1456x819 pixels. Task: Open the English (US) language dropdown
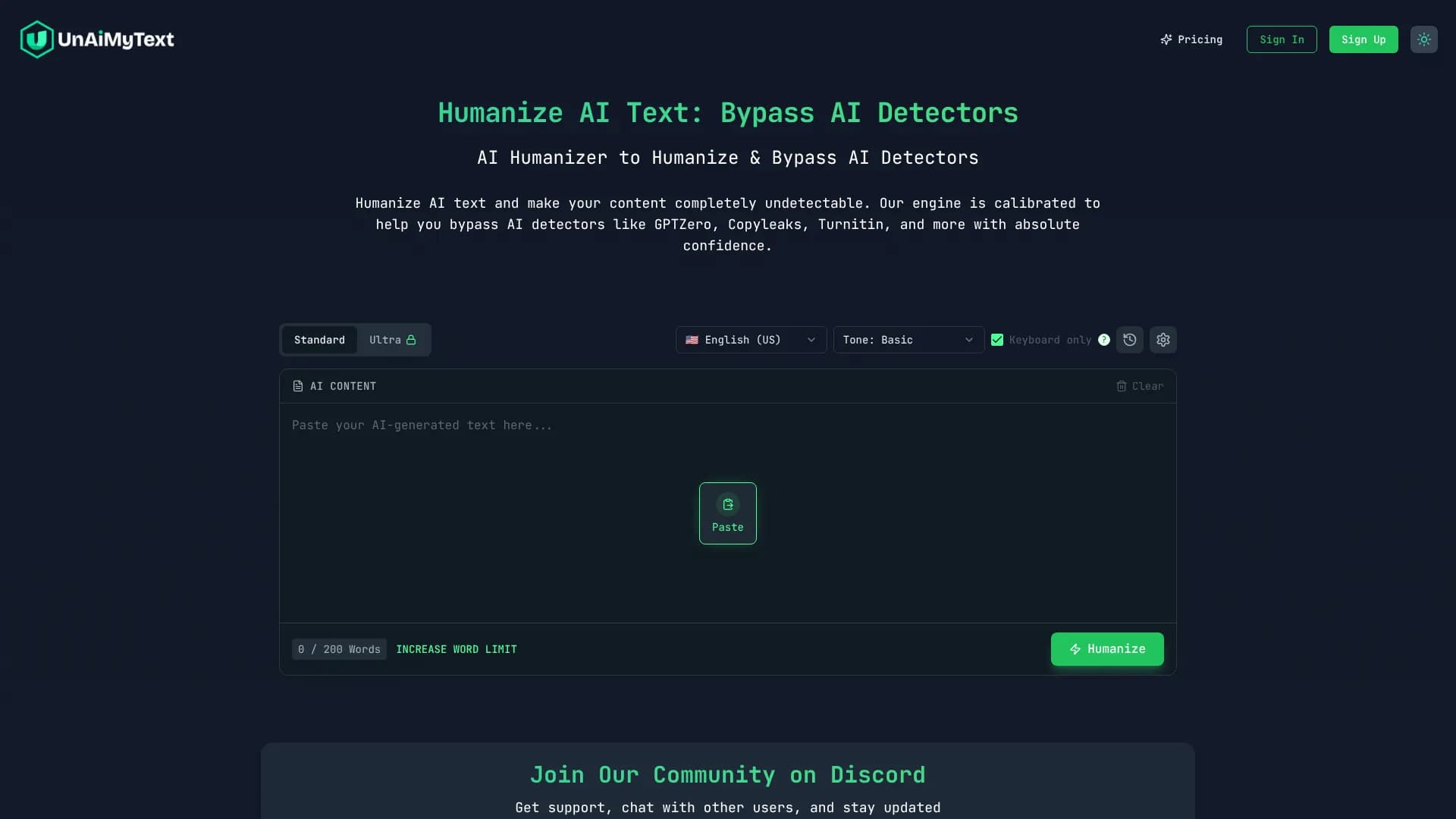pyautogui.click(x=750, y=340)
